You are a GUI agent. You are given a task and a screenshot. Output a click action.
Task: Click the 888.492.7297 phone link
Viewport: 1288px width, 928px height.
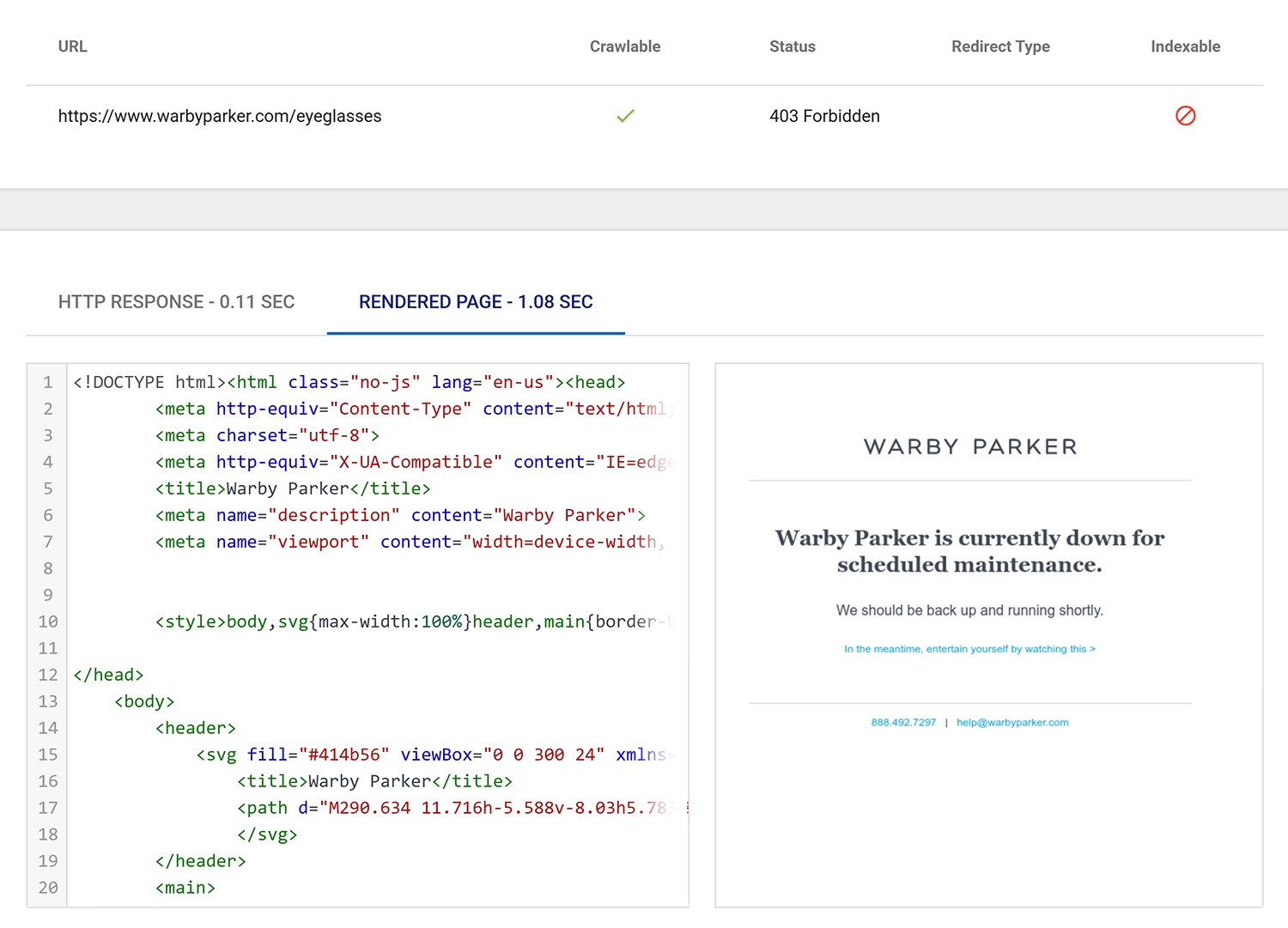coord(903,723)
